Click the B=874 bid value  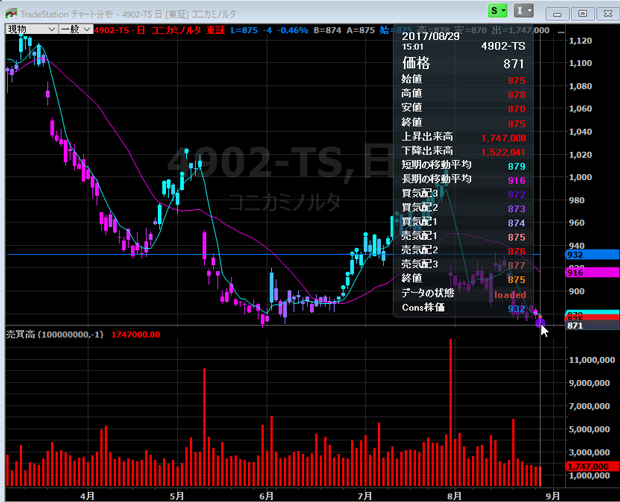(x=327, y=30)
